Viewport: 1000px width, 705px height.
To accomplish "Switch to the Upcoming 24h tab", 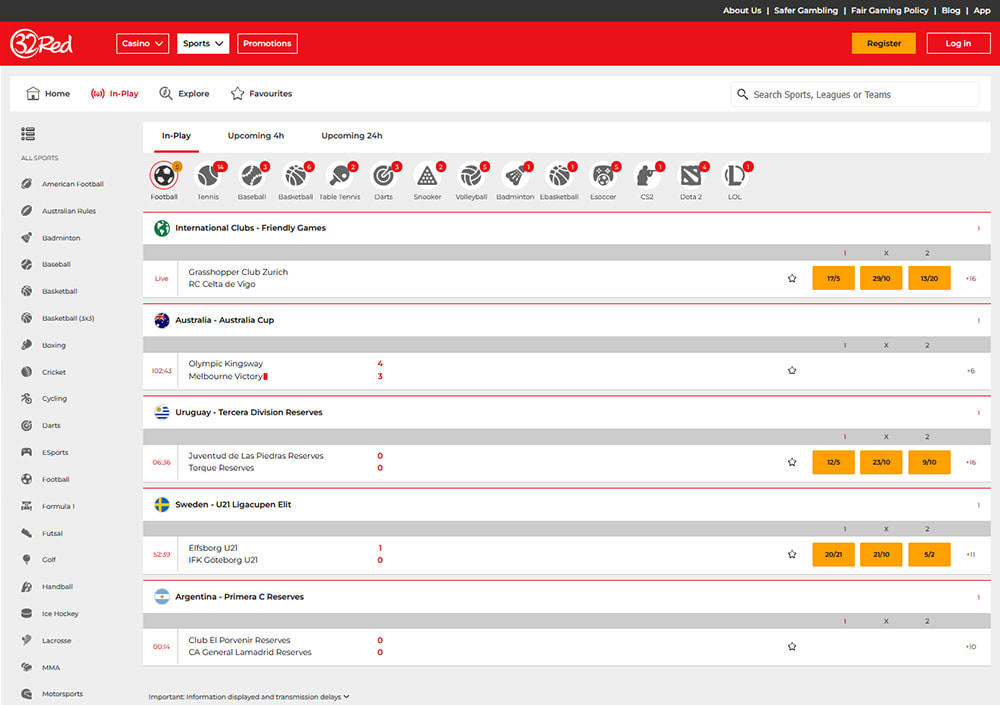I will (352, 136).
